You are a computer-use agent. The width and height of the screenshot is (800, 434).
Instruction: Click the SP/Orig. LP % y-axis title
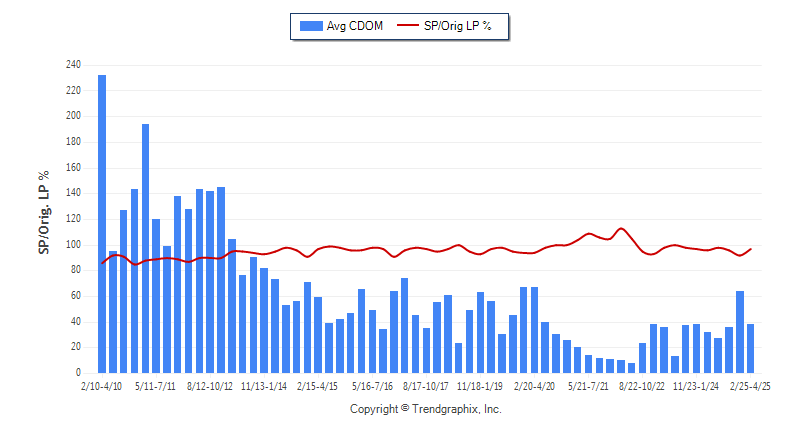44,212
